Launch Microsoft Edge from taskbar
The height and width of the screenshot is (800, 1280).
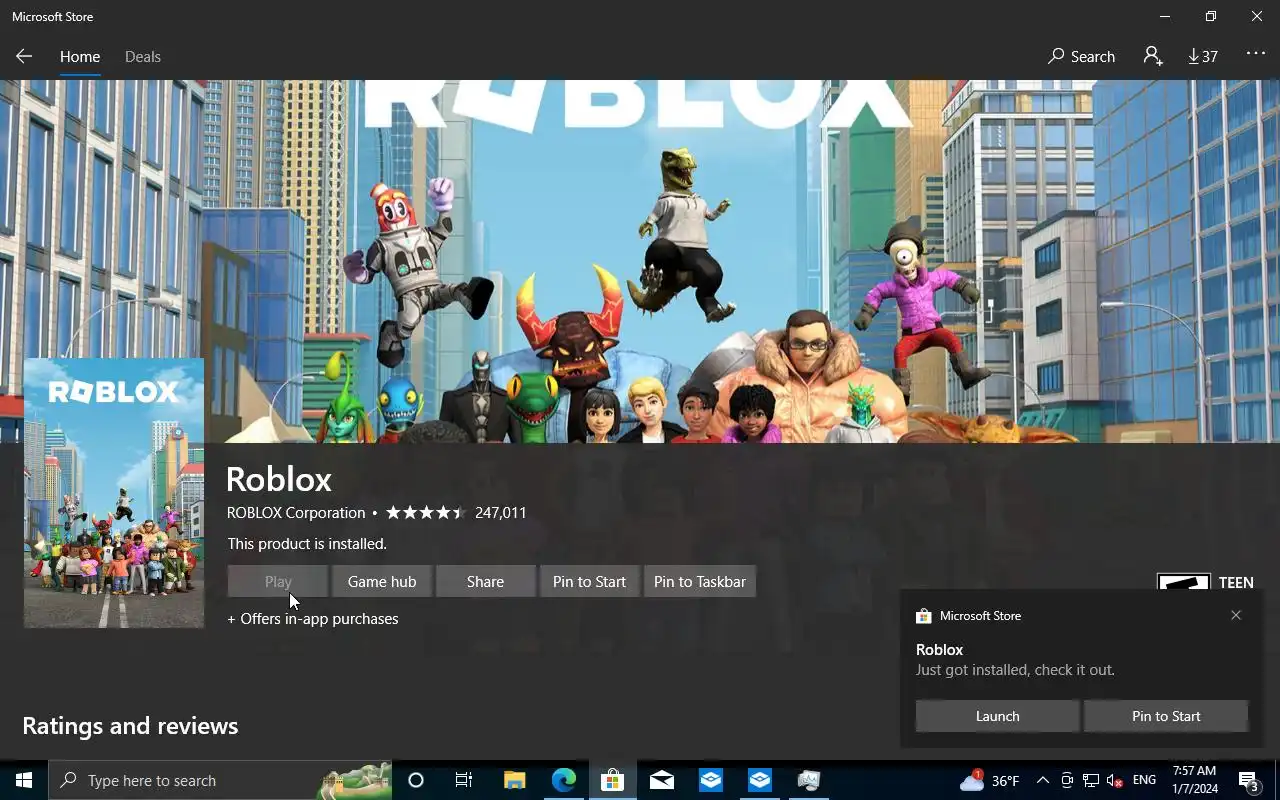click(564, 780)
